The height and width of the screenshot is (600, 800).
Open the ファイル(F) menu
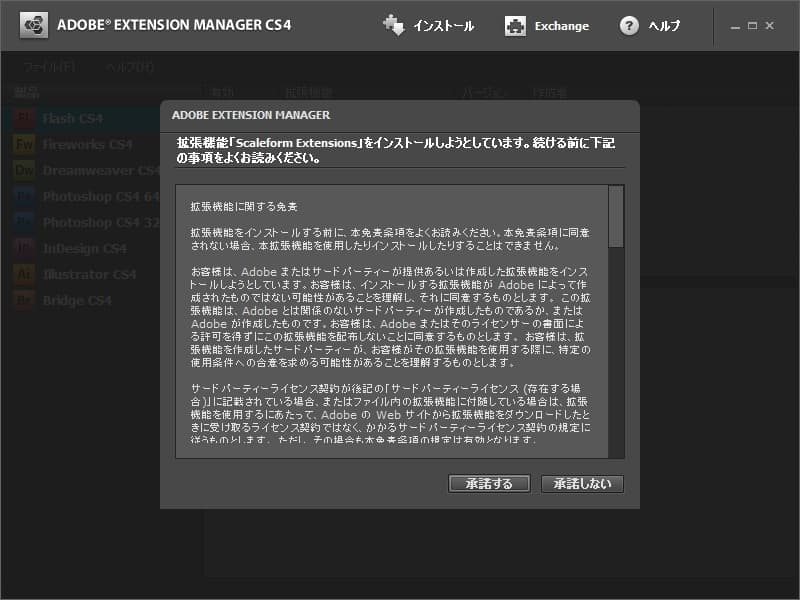pyautogui.click(x=50, y=67)
